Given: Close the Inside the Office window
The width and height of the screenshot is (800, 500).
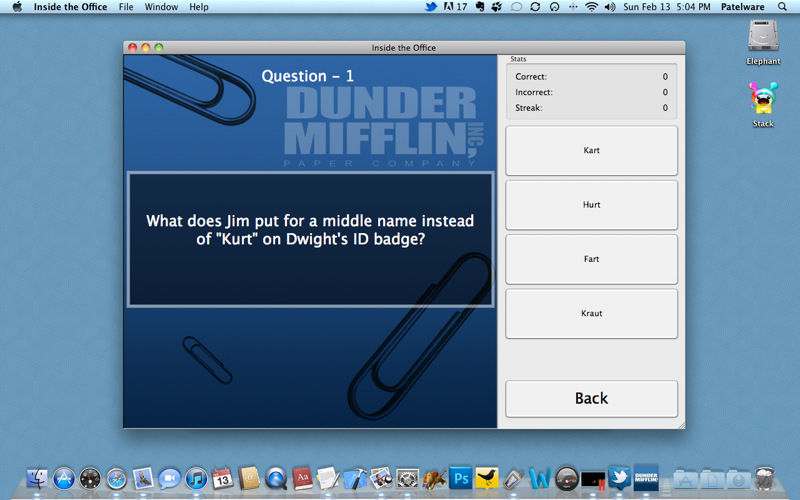Looking at the screenshot, I should [133, 47].
